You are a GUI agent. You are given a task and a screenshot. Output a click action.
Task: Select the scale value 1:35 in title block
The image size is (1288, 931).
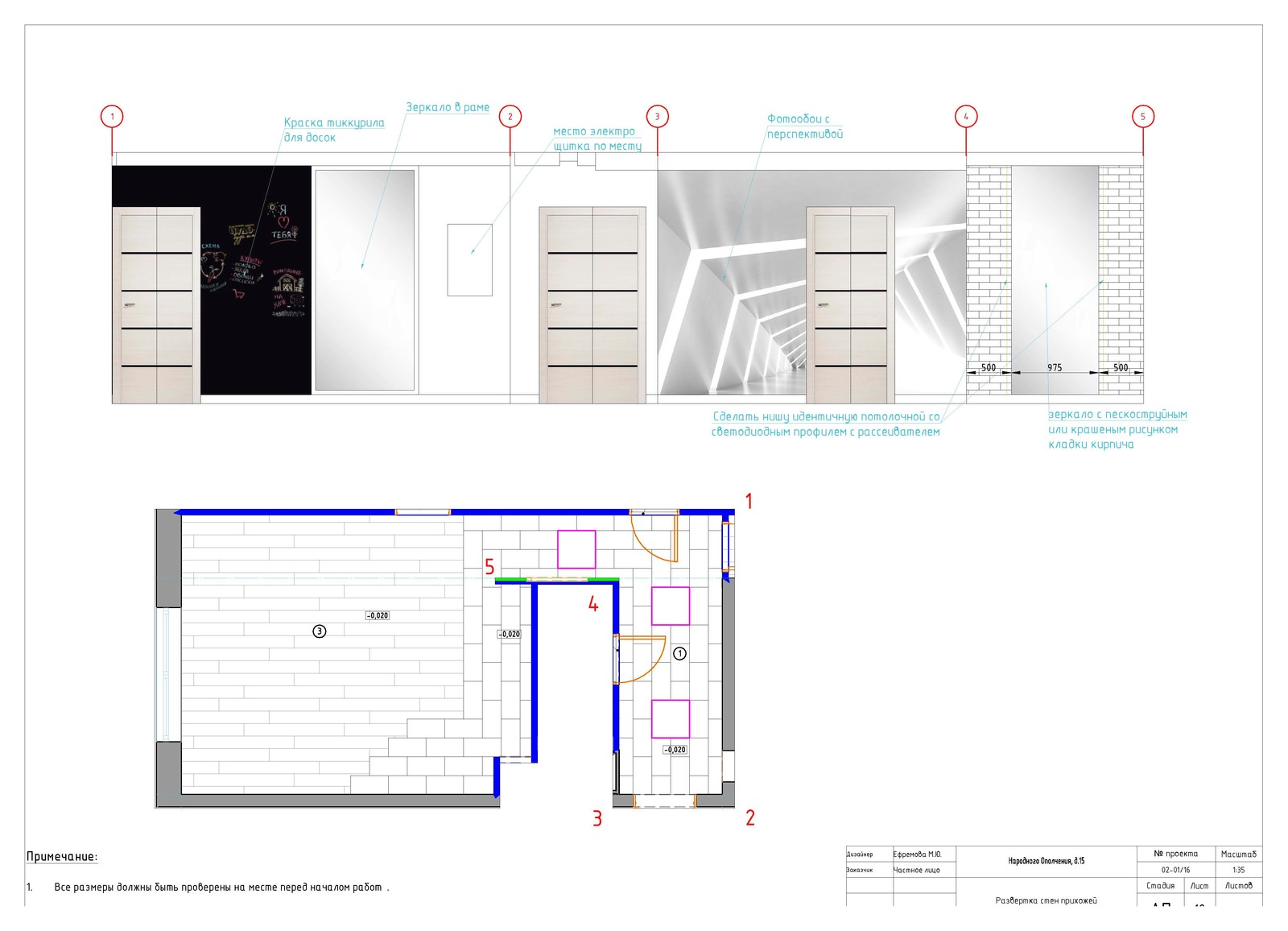tap(1238, 870)
